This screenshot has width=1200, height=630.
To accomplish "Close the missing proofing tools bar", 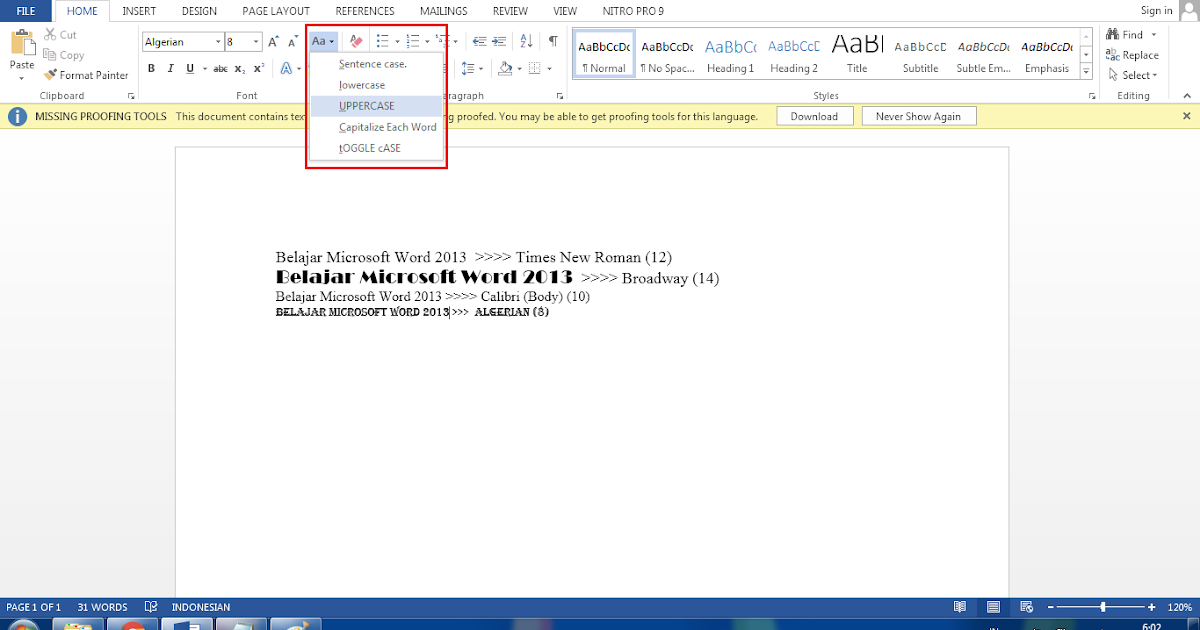I will (1186, 117).
